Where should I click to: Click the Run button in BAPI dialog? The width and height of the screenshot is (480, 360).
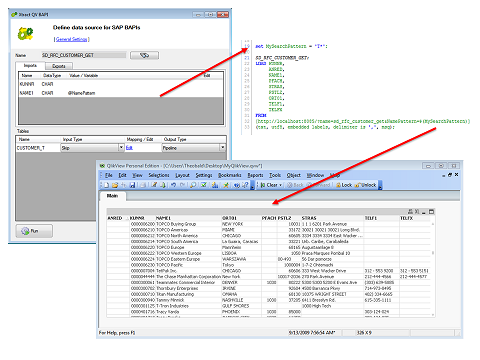[x=34, y=231]
